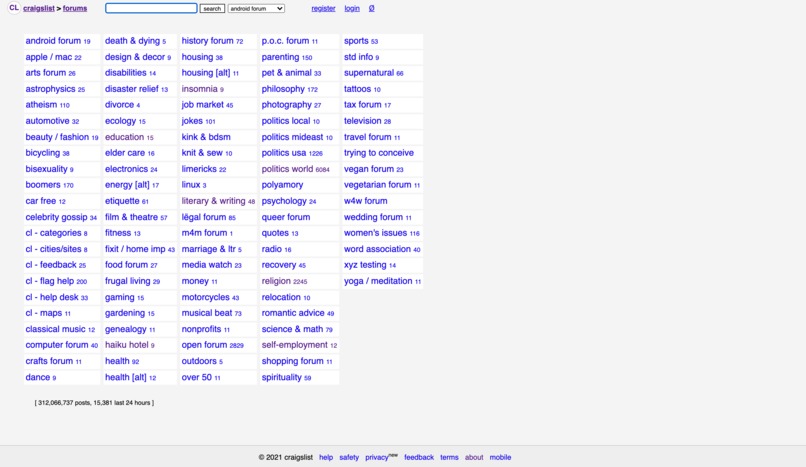Open the open forum link
This screenshot has height=467, width=806.
pyautogui.click(x=204, y=345)
